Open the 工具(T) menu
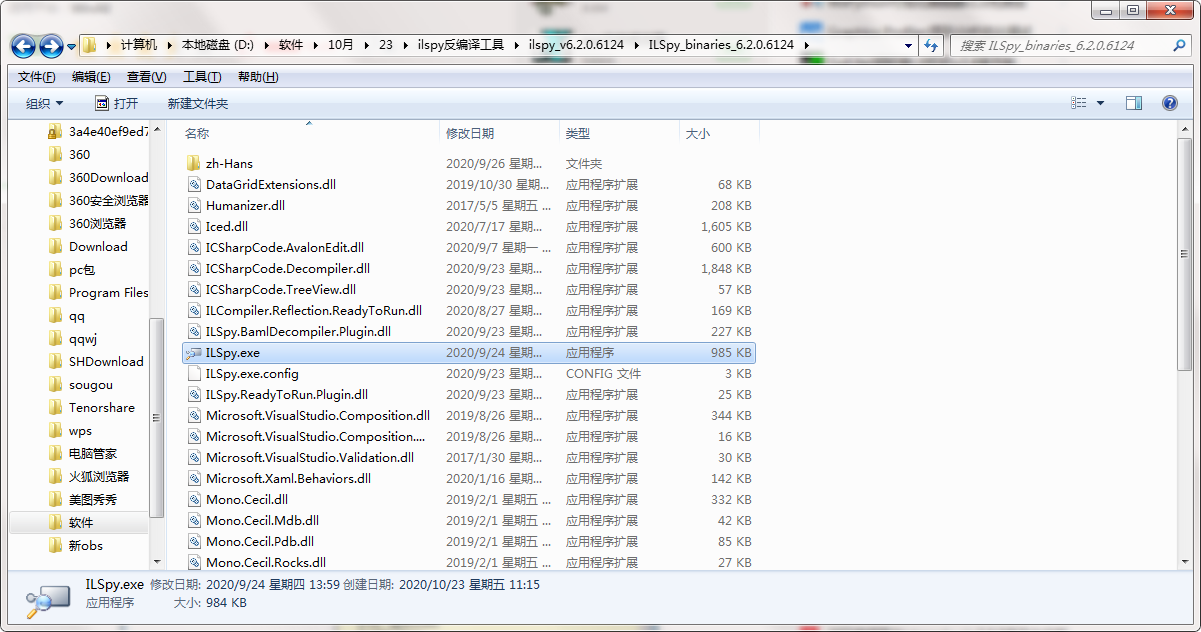1201x632 pixels. pos(202,77)
